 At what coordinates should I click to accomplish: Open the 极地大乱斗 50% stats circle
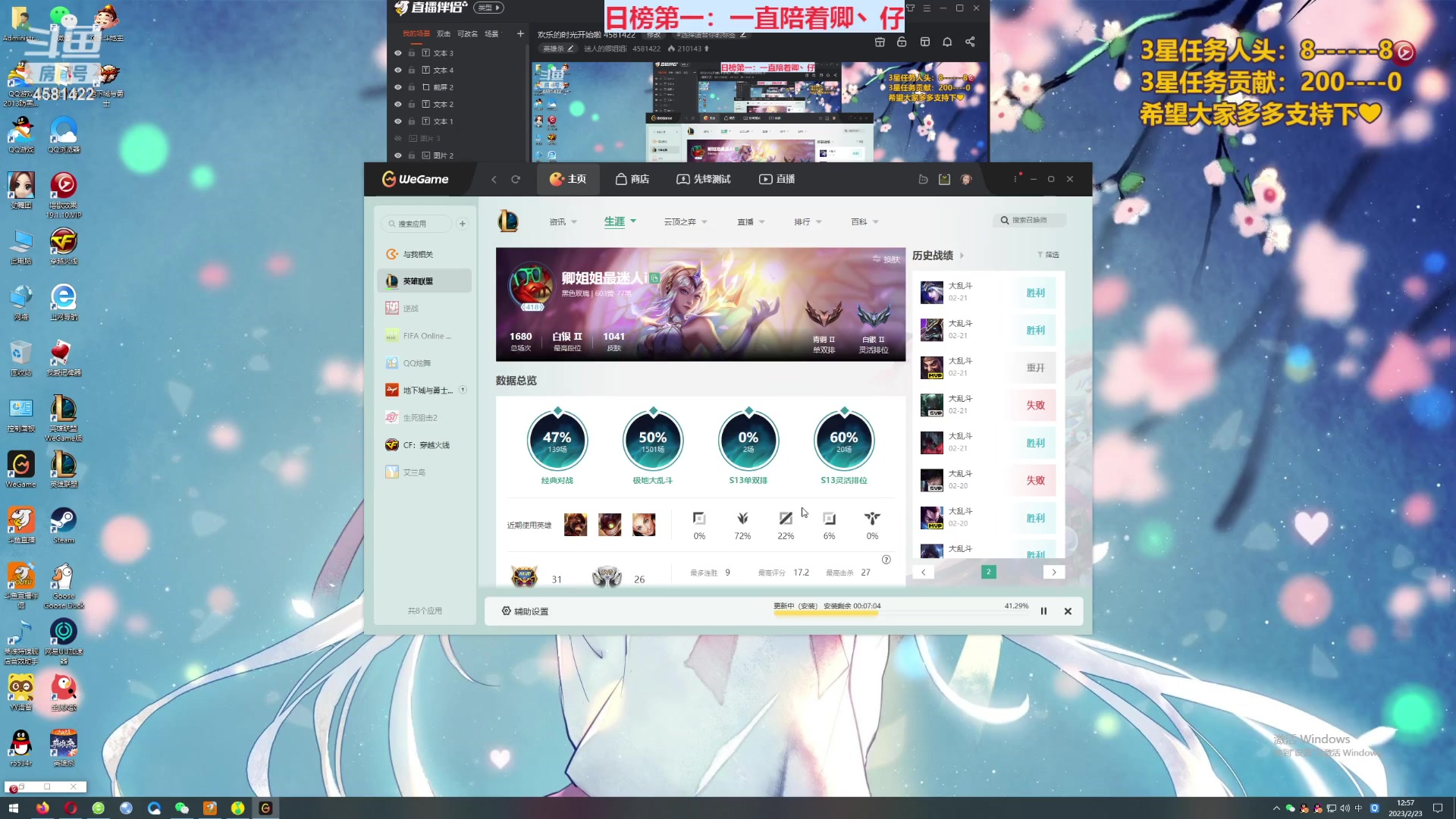tap(653, 441)
